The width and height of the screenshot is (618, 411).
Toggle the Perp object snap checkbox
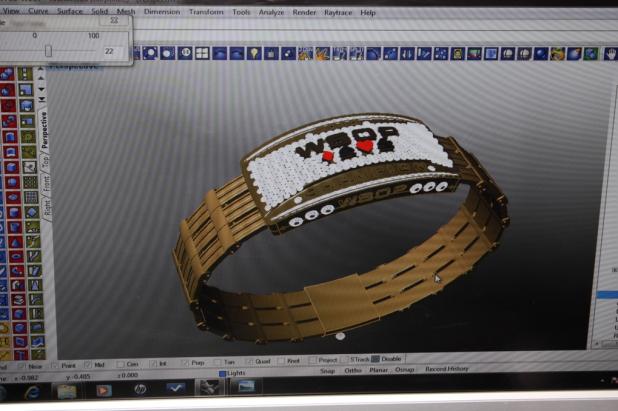185,363
